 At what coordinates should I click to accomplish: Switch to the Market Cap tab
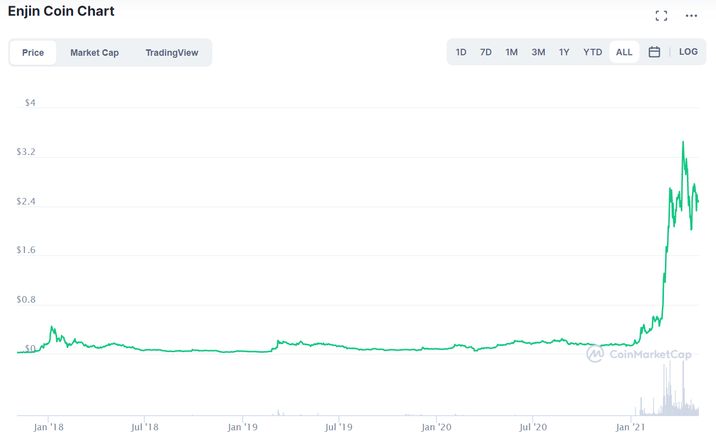(95, 52)
